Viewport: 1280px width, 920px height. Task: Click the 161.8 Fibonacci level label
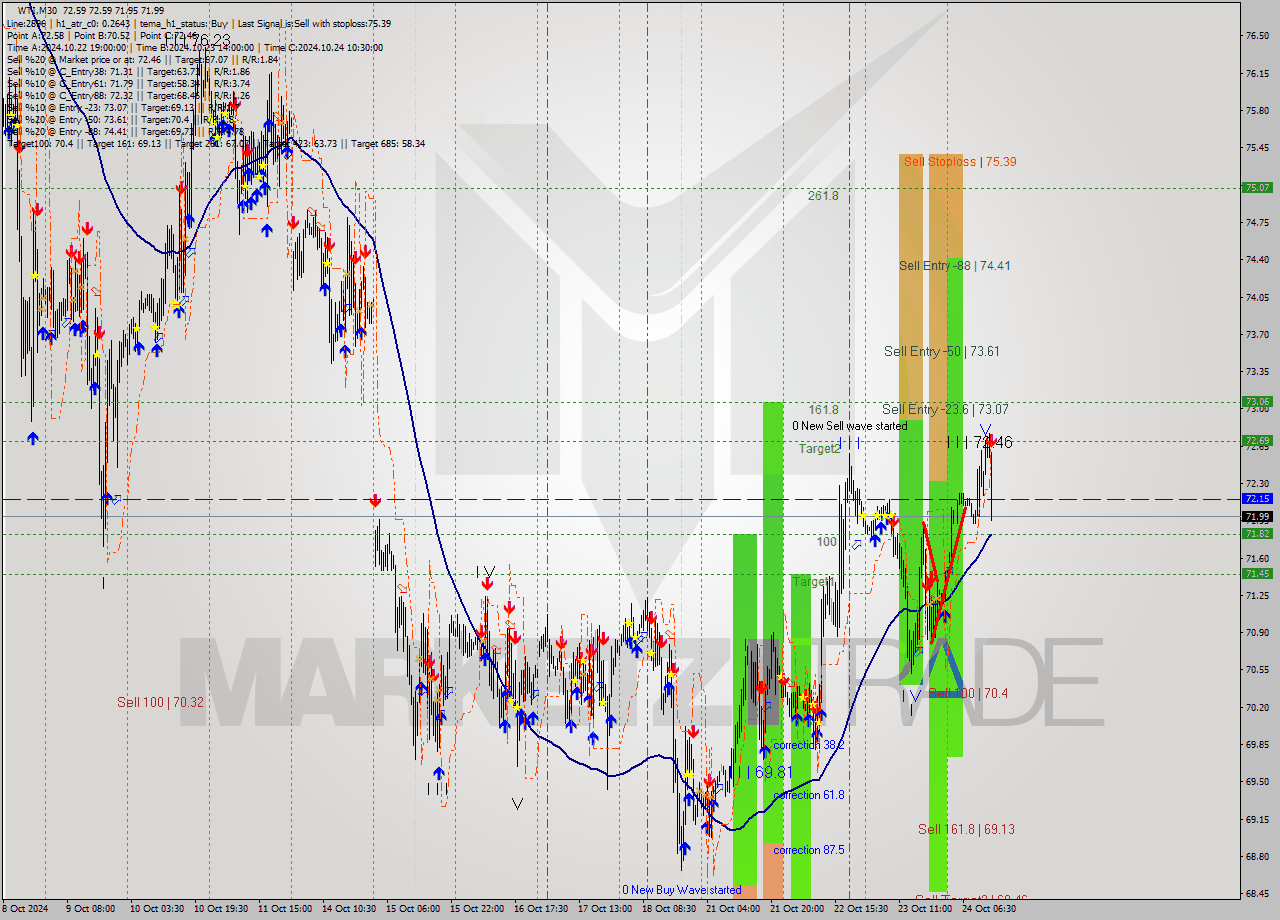coord(823,410)
